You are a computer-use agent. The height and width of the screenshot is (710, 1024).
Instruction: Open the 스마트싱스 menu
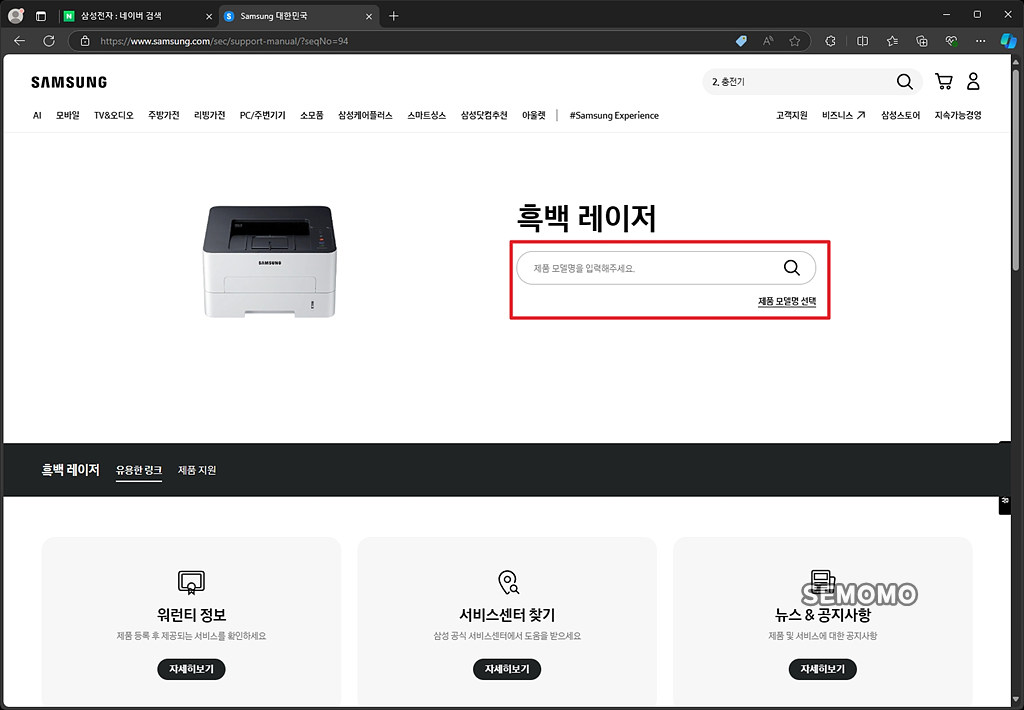(426, 116)
